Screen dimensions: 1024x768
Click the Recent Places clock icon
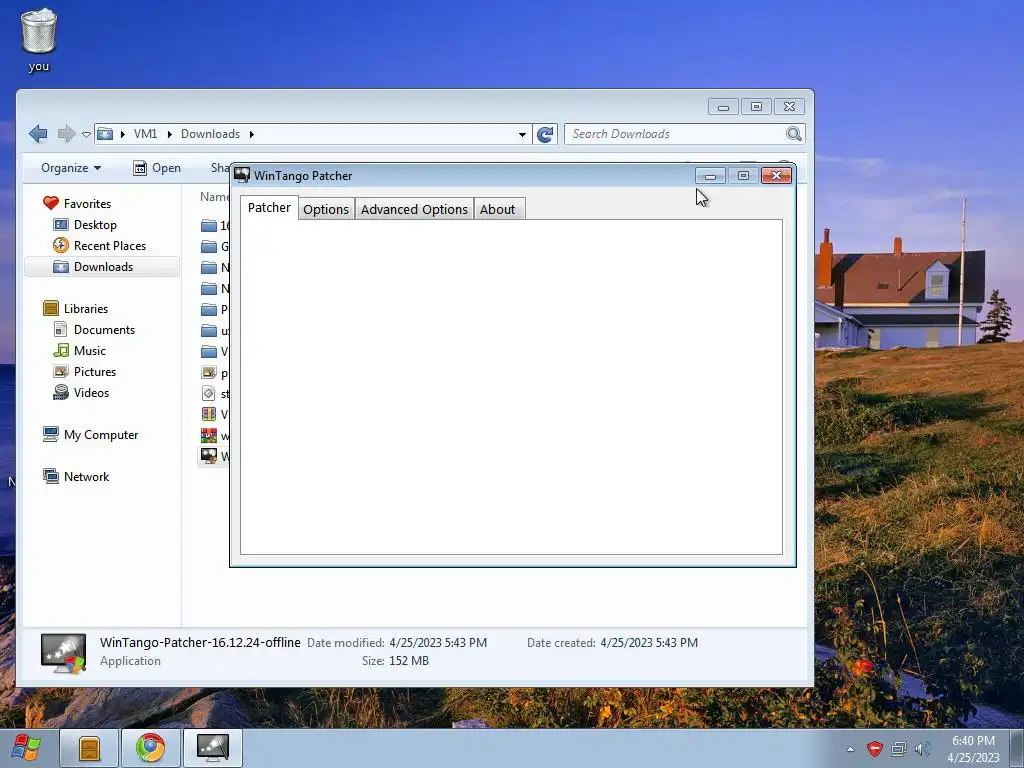pyautogui.click(x=61, y=246)
